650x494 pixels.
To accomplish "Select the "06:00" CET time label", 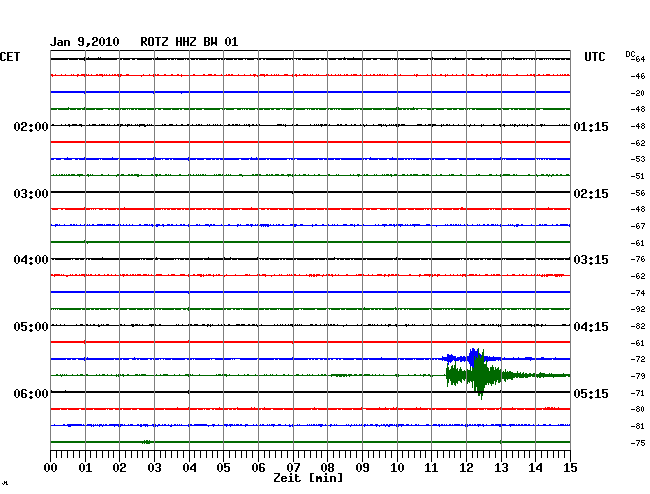I will tap(31, 393).
